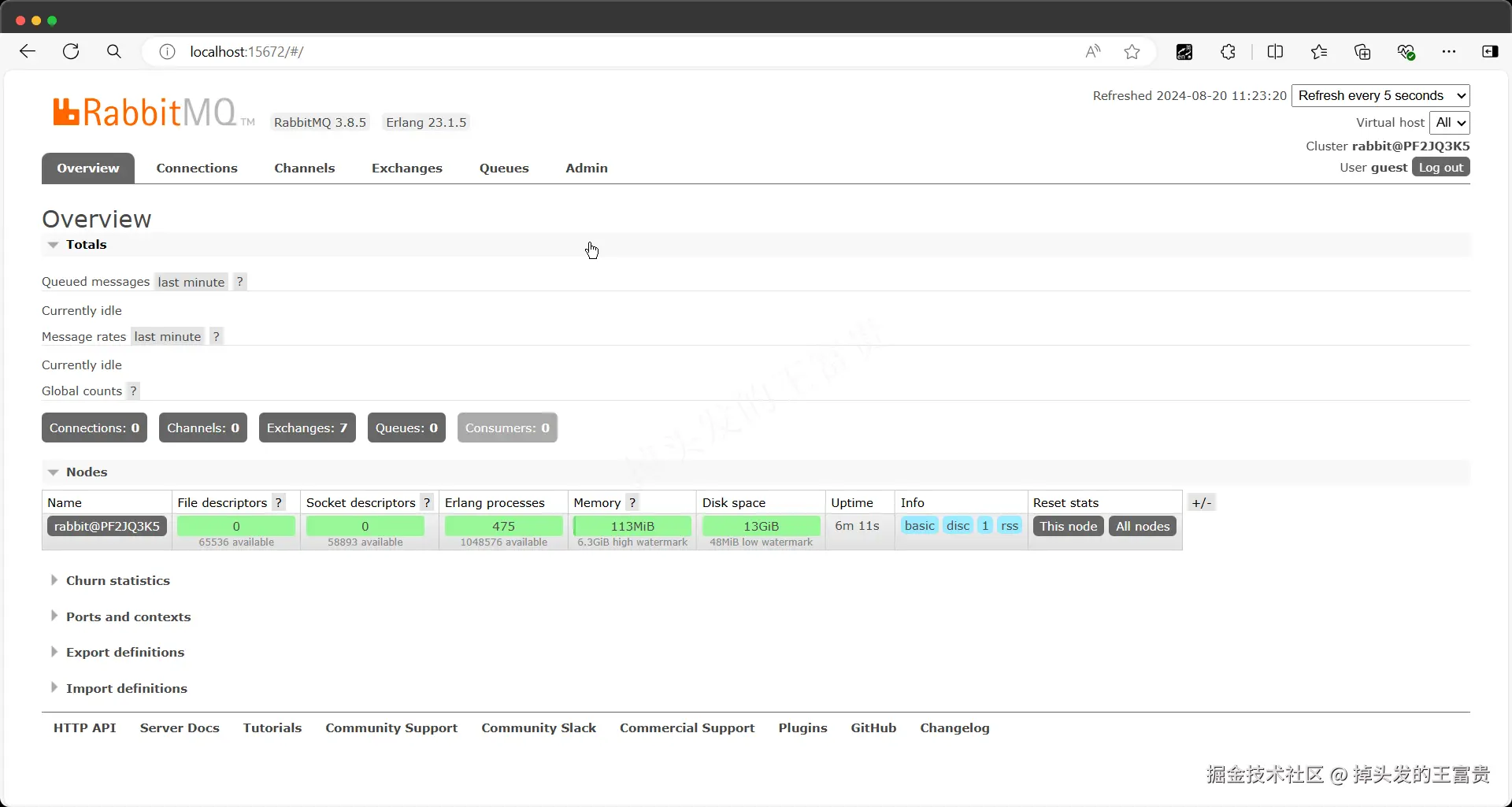Open the Tutorials link
Screen dimensions: 1512x807
(272, 728)
